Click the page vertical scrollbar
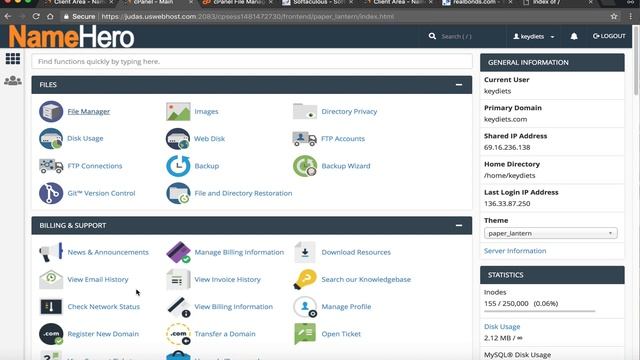 [x=636, y=61]
